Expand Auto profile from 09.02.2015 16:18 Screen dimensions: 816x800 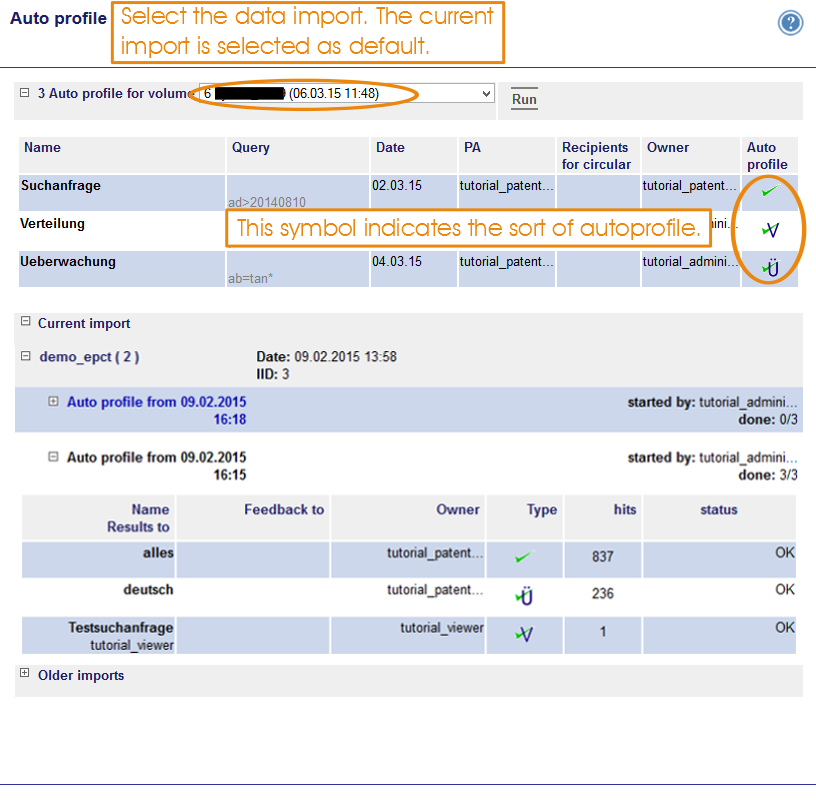coord(53,401)
